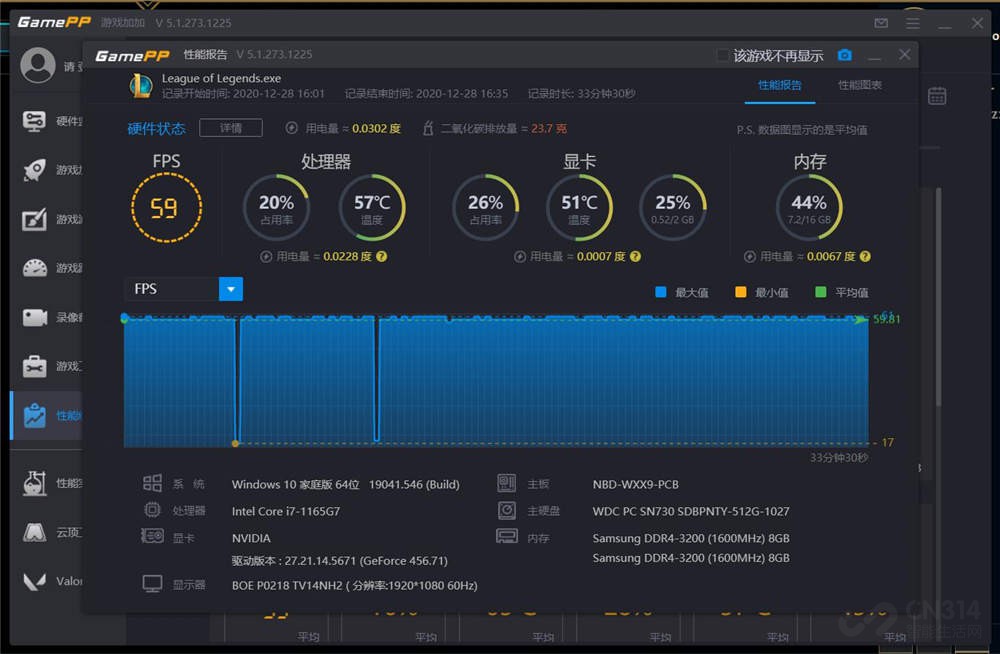1000x654 pixels.
Task: Click the 51°C graphics card temperature gauge
Action: [x=579, y=208]
